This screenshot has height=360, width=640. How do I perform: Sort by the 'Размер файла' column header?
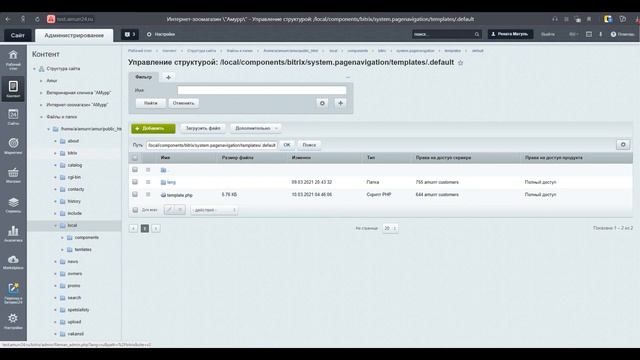click(x=238, y=158)
